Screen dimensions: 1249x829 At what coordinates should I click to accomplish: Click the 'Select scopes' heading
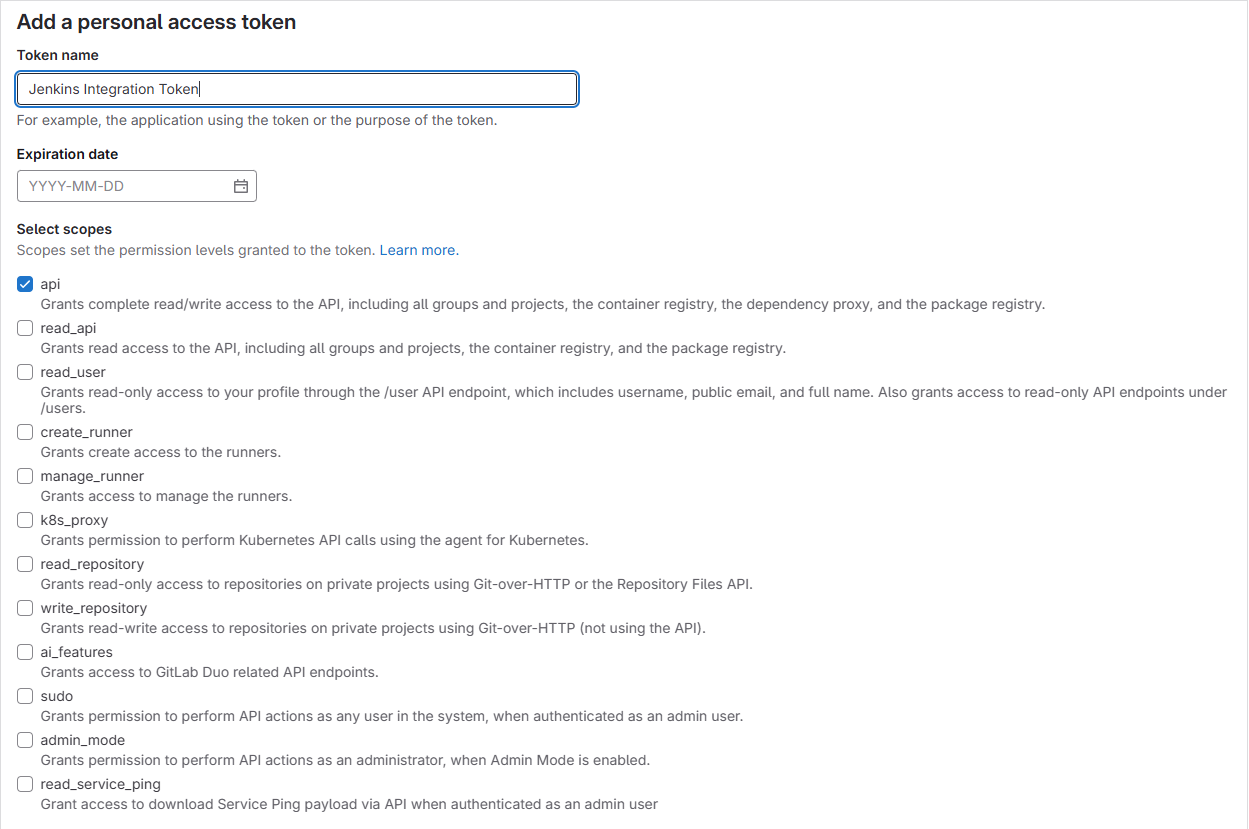tap(65, 229)
